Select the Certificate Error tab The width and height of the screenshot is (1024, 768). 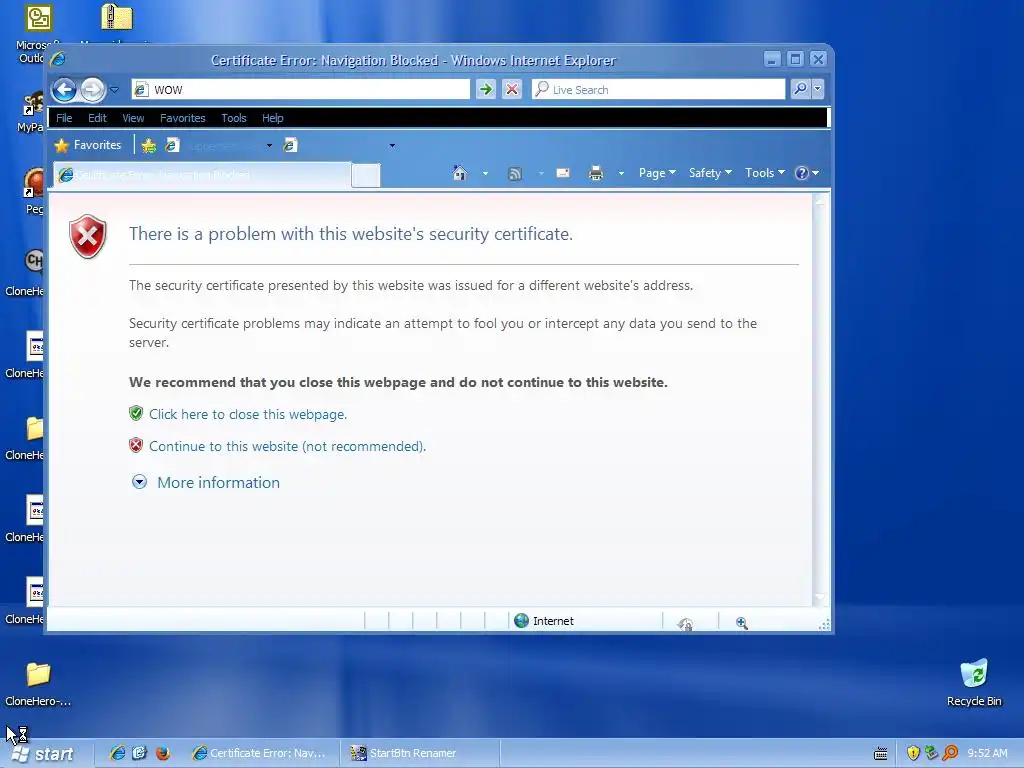pos(202,175)
